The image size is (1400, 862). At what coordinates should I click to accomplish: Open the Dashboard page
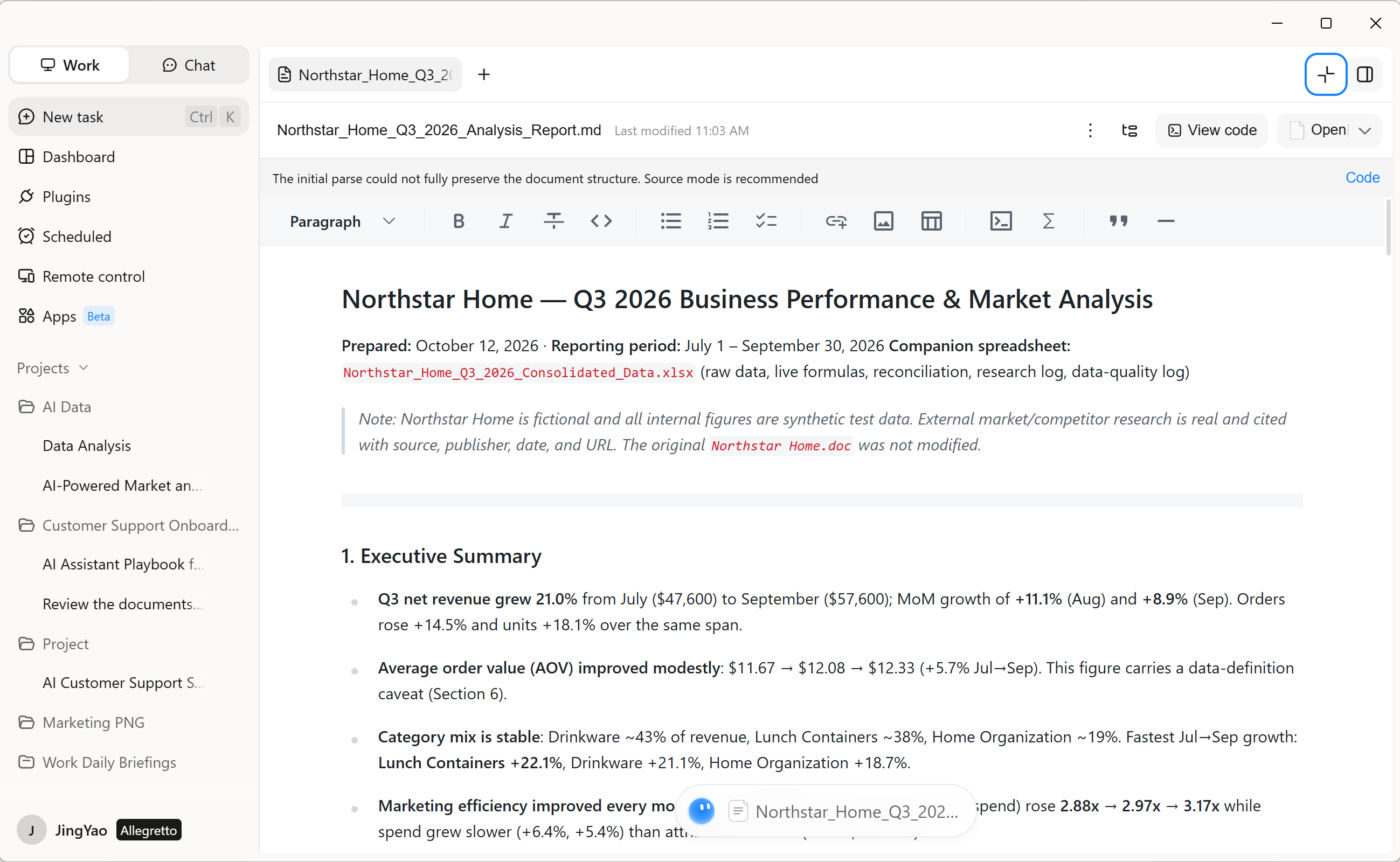[x=129, y=157]
